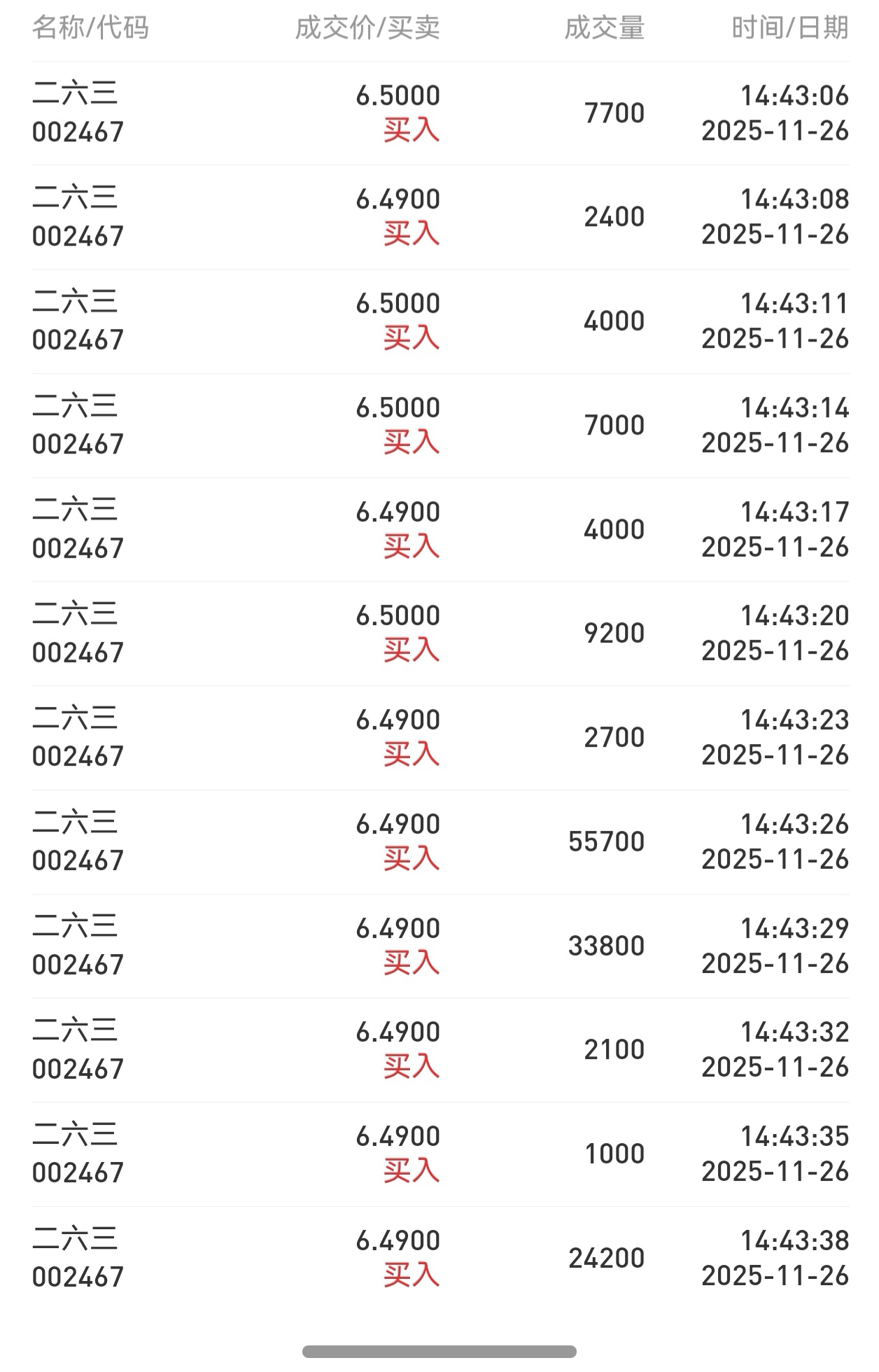Click the 成交价/买卖 column header

tap(367, 28)
